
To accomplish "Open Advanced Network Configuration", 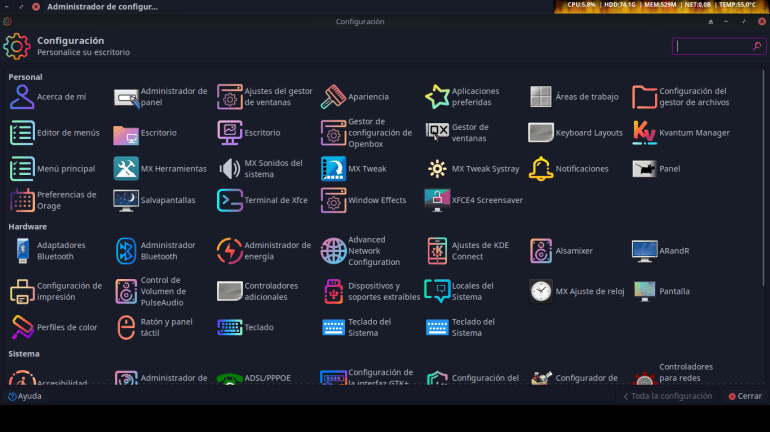I will [333, 250].
